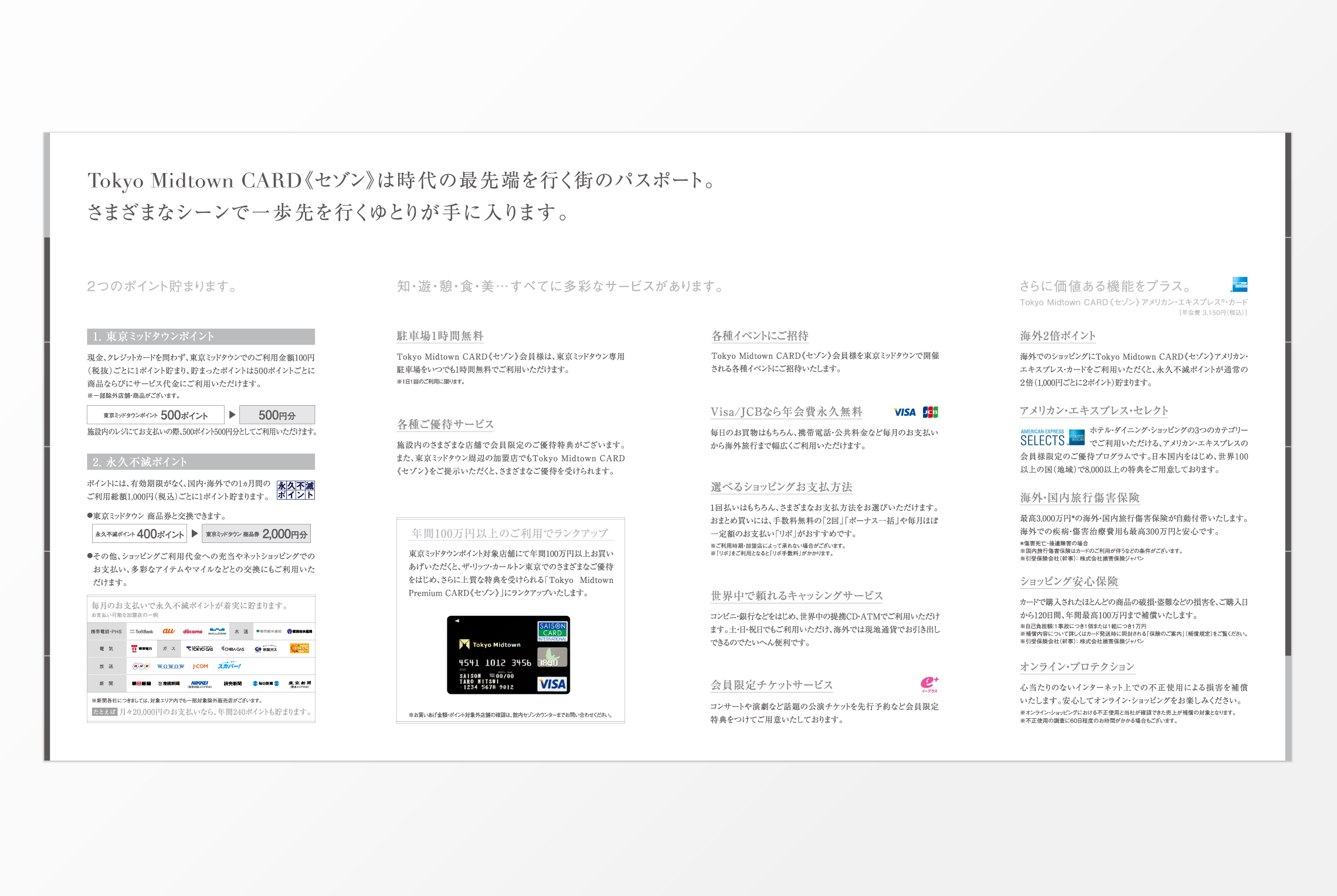Click the docomo logo
This screenshot has width=1337, height=896.
coord(192,632)
